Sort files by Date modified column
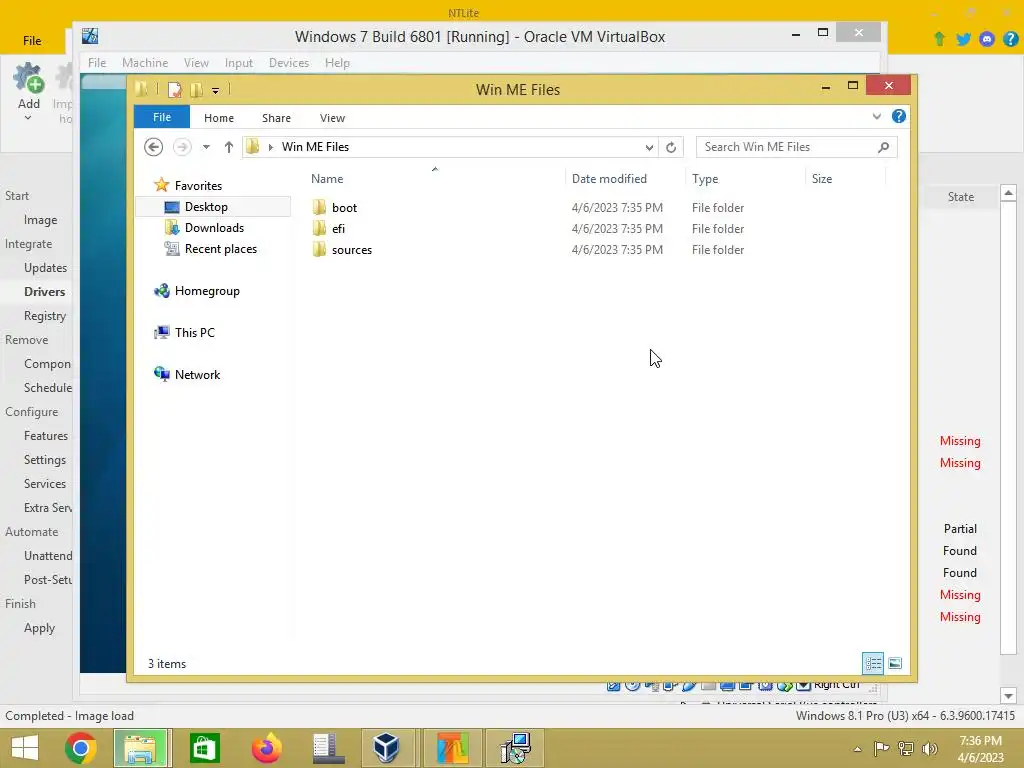The width and height of the screenshot is (1024, 768). point(609,178)
